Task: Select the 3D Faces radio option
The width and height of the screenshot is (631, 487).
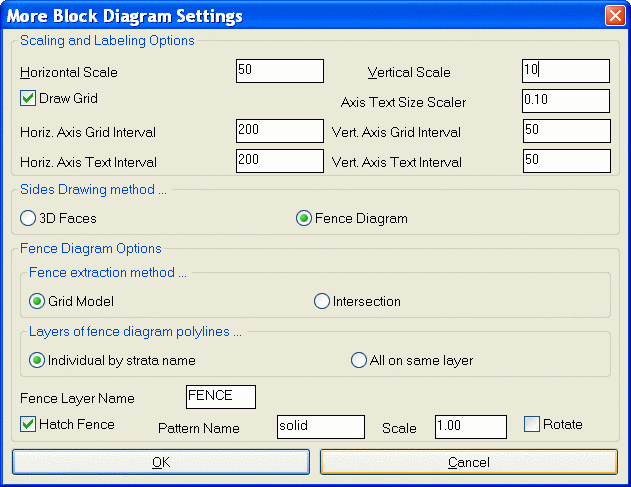Action: pos(28,218)
